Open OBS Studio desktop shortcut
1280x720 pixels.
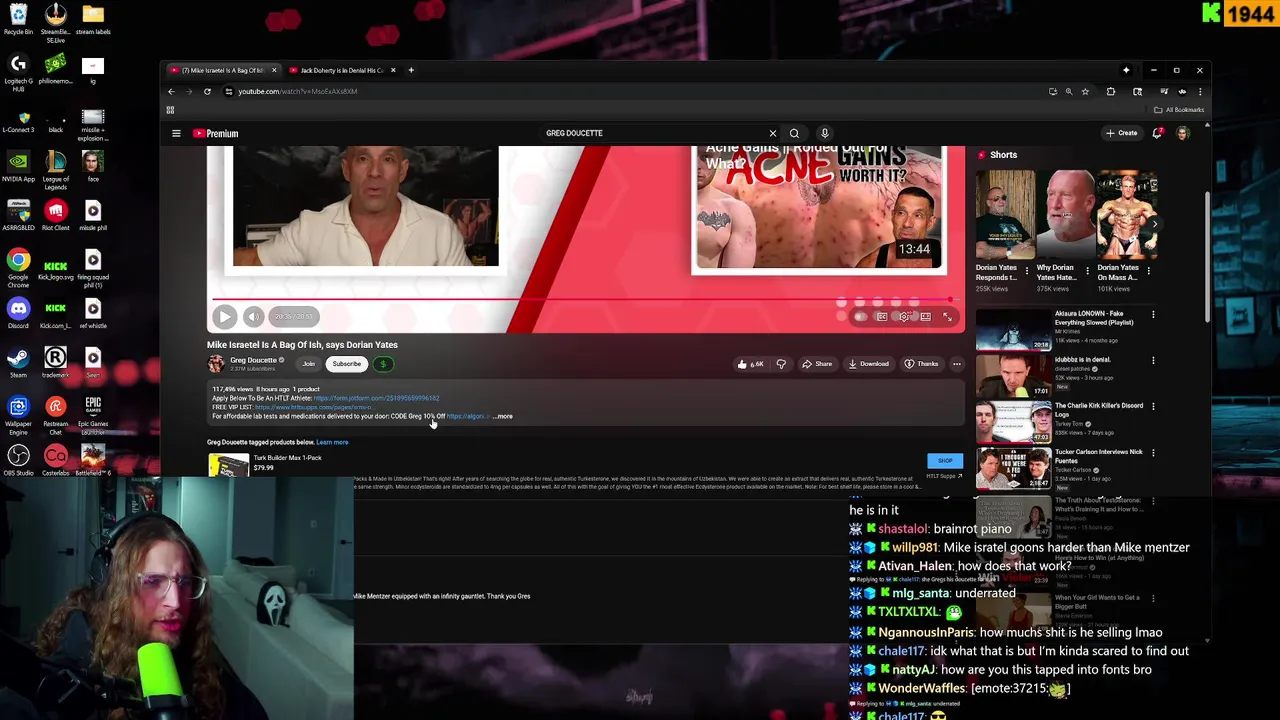tap(18, 460)
